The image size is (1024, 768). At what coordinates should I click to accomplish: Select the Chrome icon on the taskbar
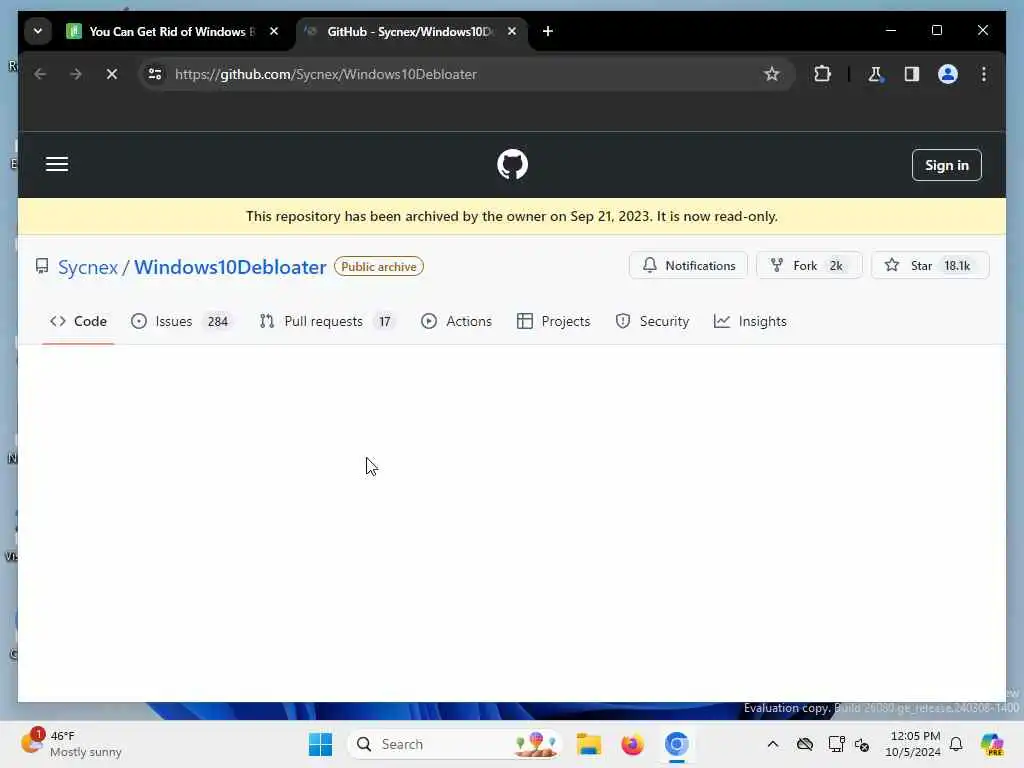677,744
